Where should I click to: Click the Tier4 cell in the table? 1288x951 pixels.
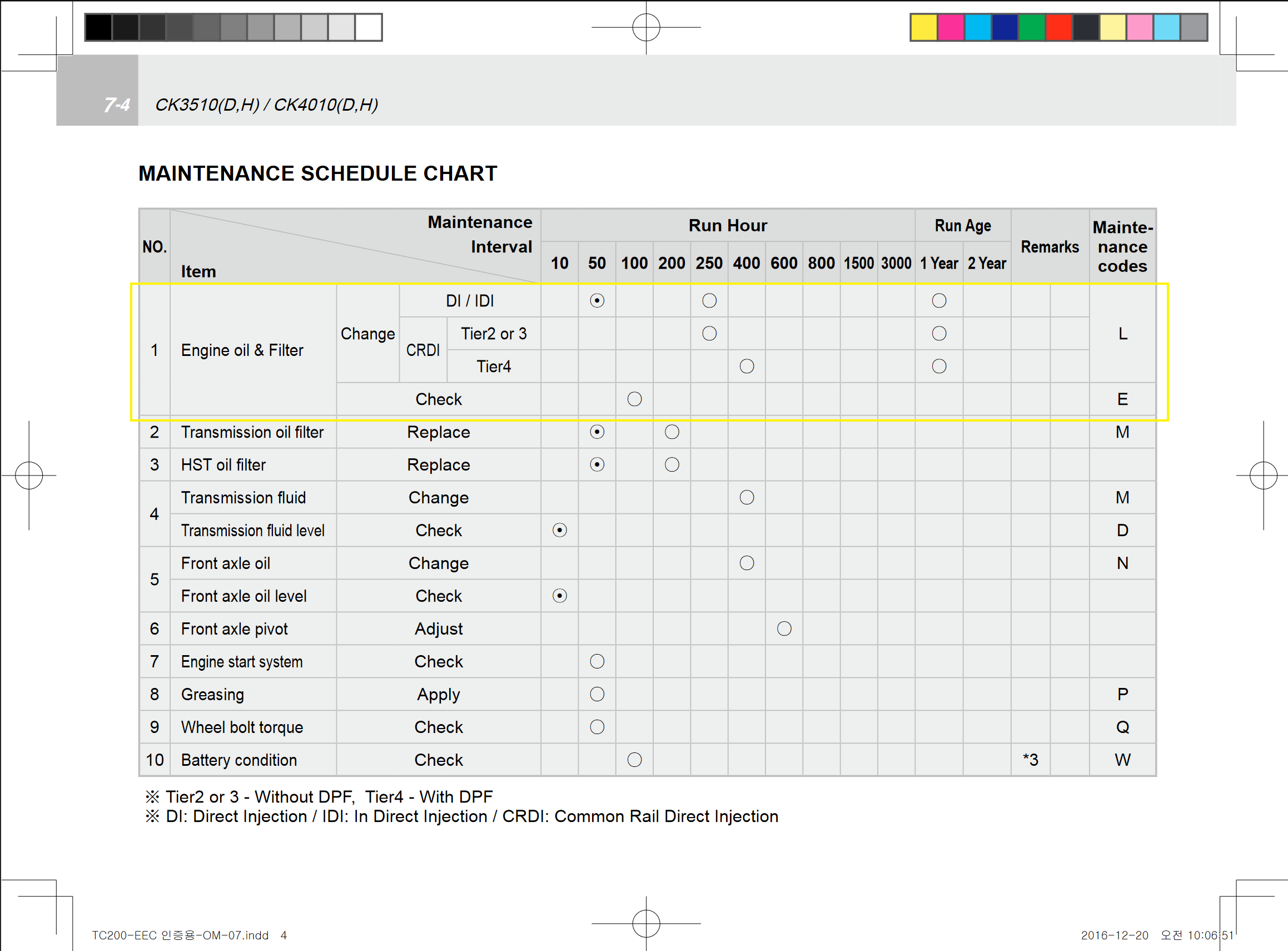tap(494, 366)
